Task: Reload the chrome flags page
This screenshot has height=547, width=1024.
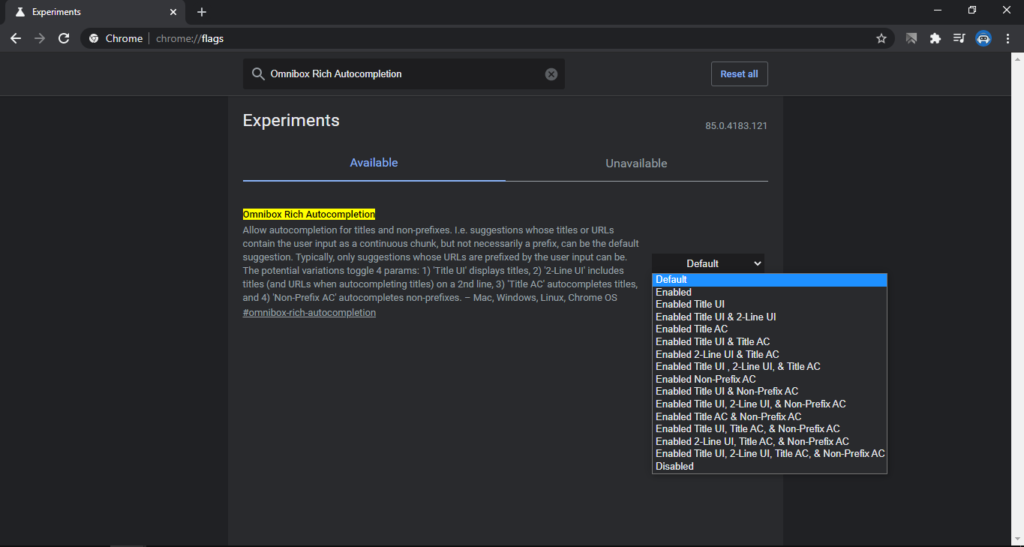Action: point(64,38)
